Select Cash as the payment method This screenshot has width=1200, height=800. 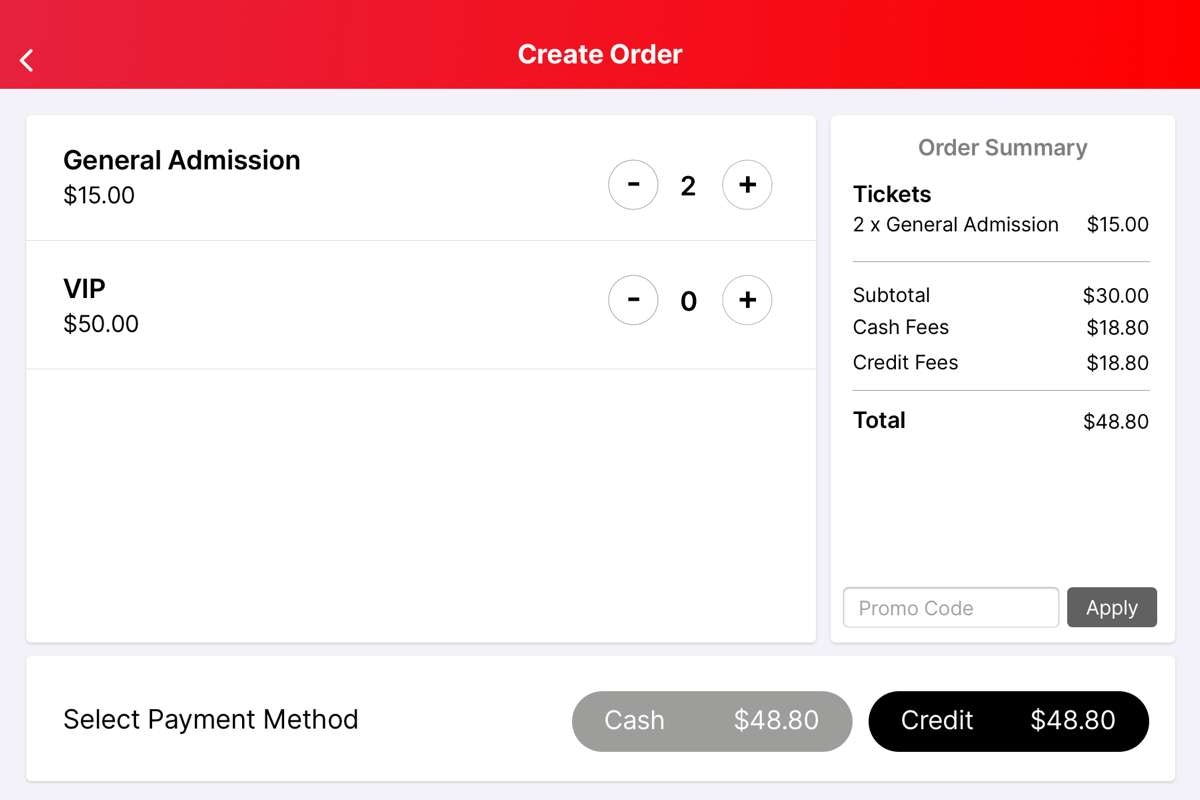point(712,720)
